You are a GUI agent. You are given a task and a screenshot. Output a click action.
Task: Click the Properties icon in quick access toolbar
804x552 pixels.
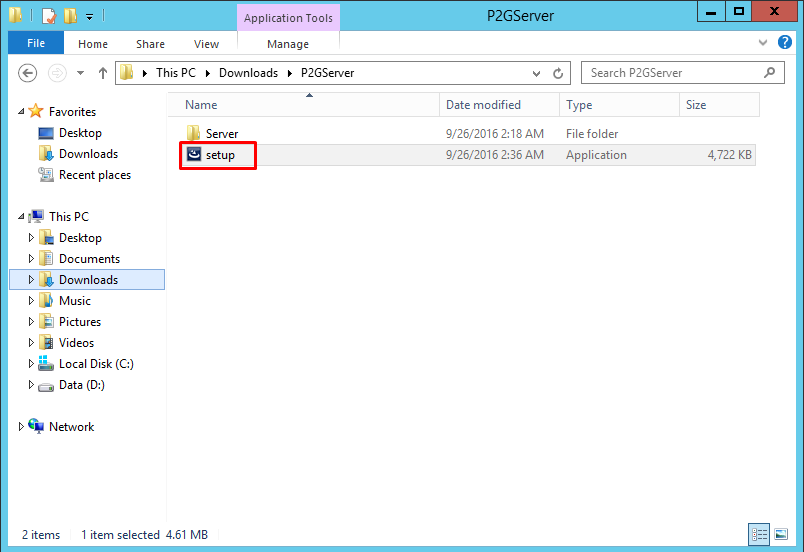[x=49, y=16]
